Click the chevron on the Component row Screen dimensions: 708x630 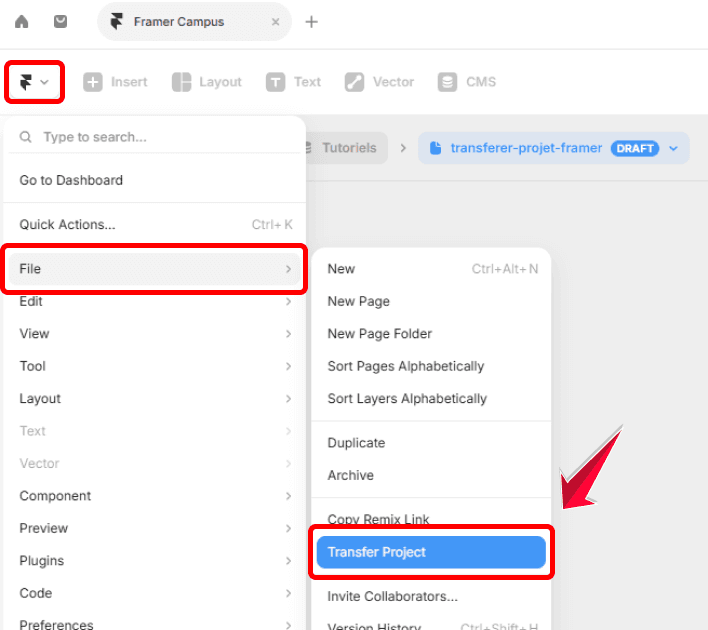point(289,496)
